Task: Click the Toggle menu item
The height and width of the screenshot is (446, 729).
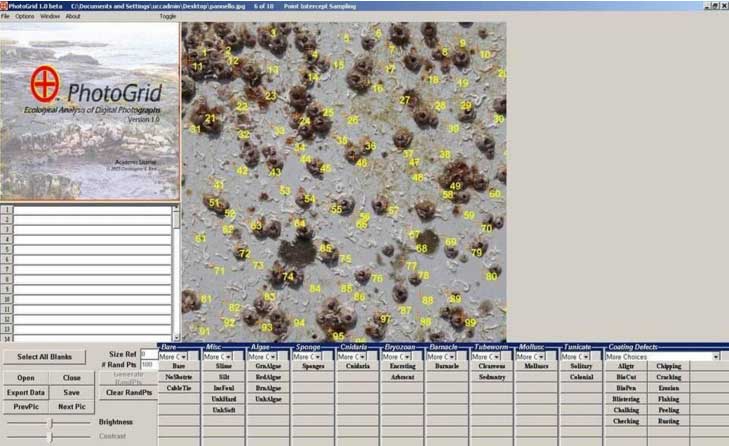Action: tap(167, 16)
